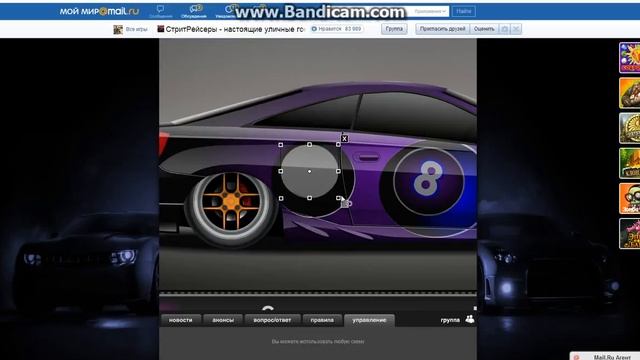
Task: Open the группа link near the bottom tabs
Action: coord(450,320)
